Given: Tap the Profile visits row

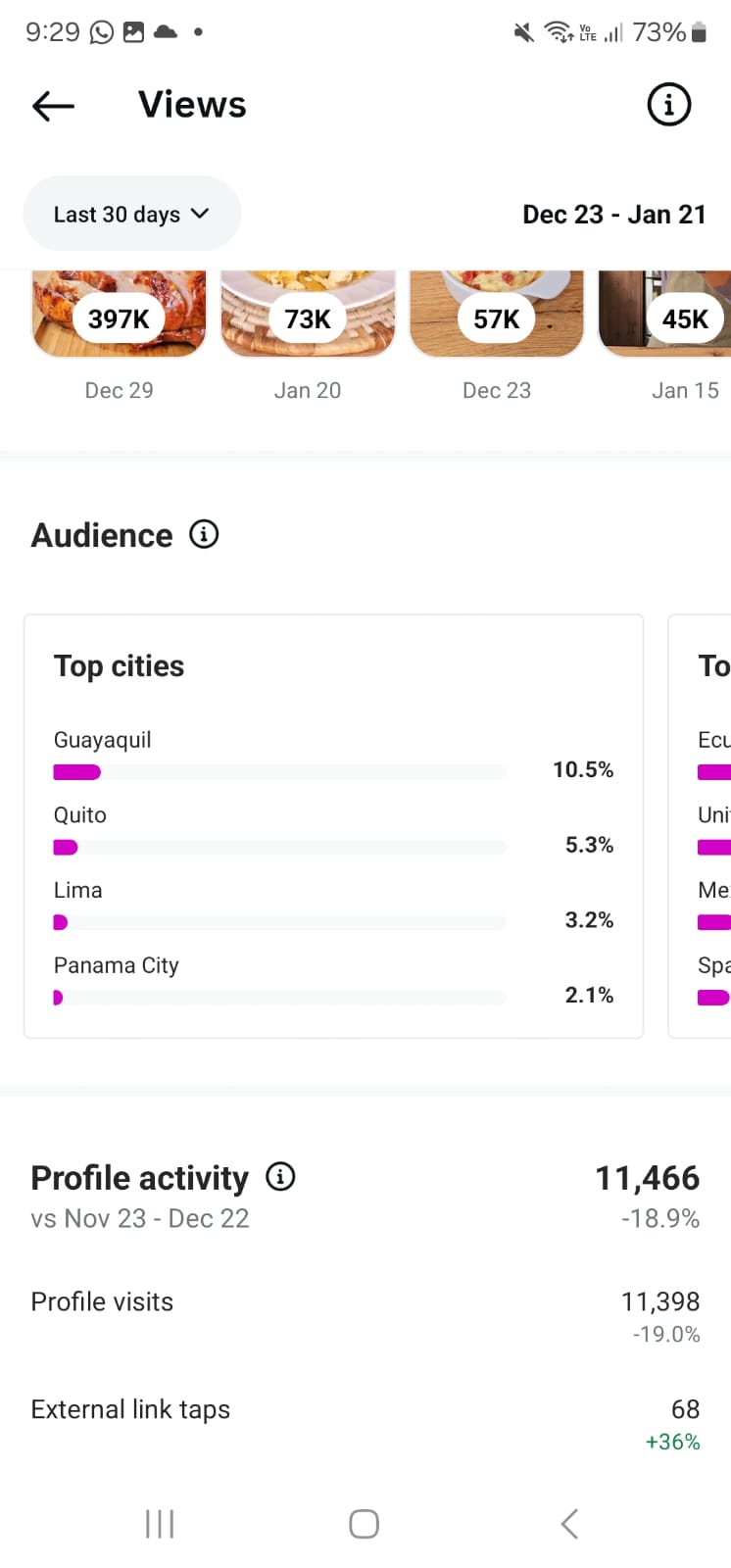Looking at the screenshot, I should (365, 1313).
